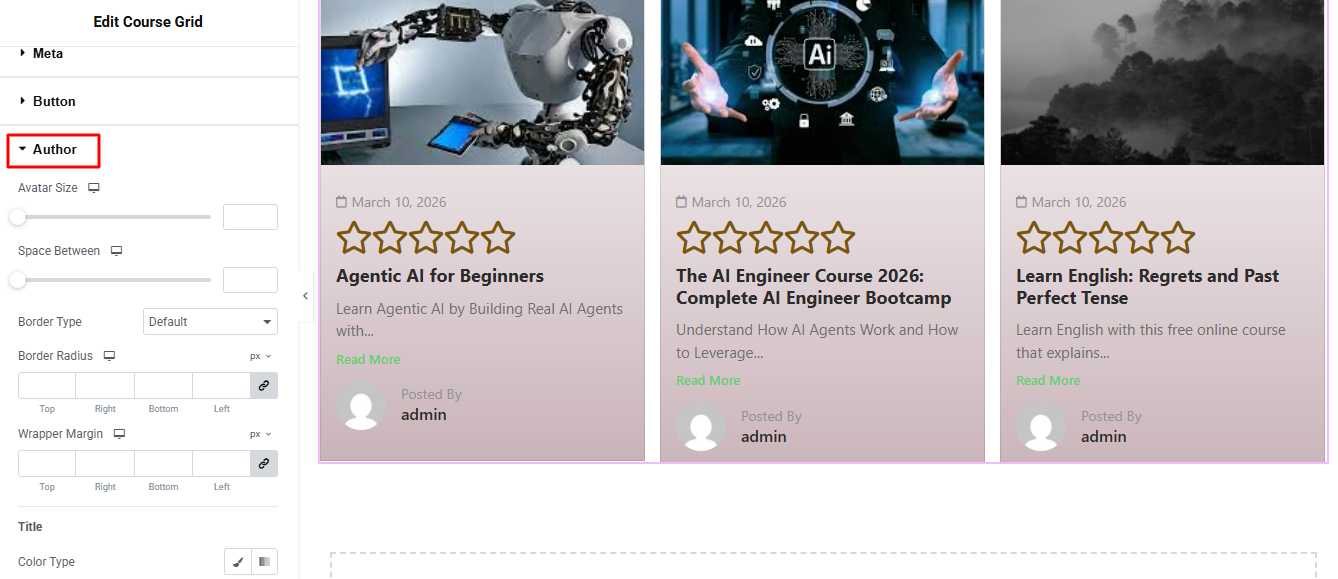Click the Avatar Size slider handle

tap(17, 217)
